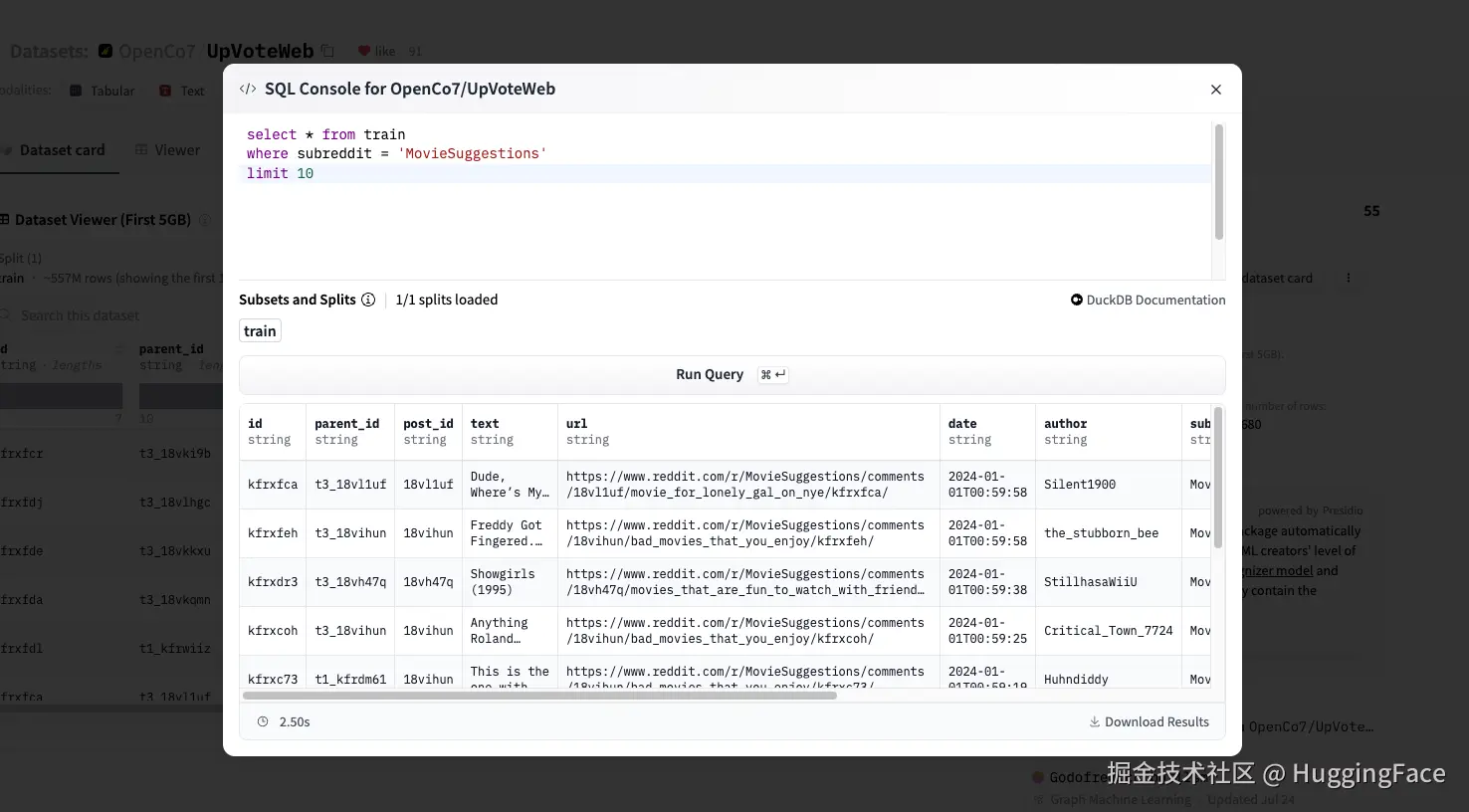Screen dimensions: 1469x812
Task: Click author cell Critical_Town_7724
Action: pyautogui.click(x=1108, y=631)
